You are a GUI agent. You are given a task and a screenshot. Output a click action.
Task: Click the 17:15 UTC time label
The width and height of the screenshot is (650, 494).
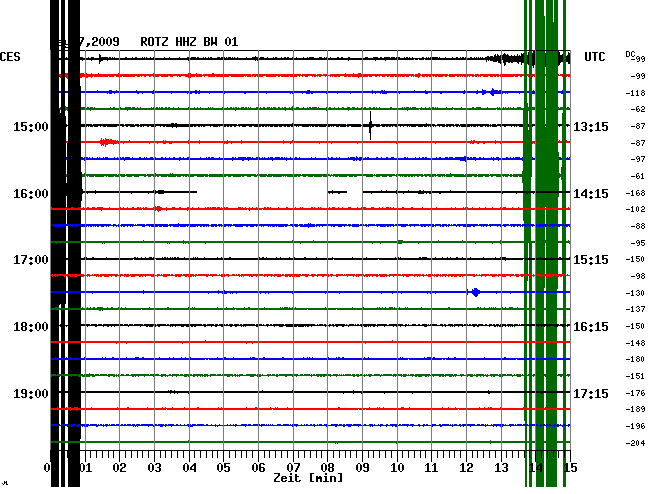591,393
